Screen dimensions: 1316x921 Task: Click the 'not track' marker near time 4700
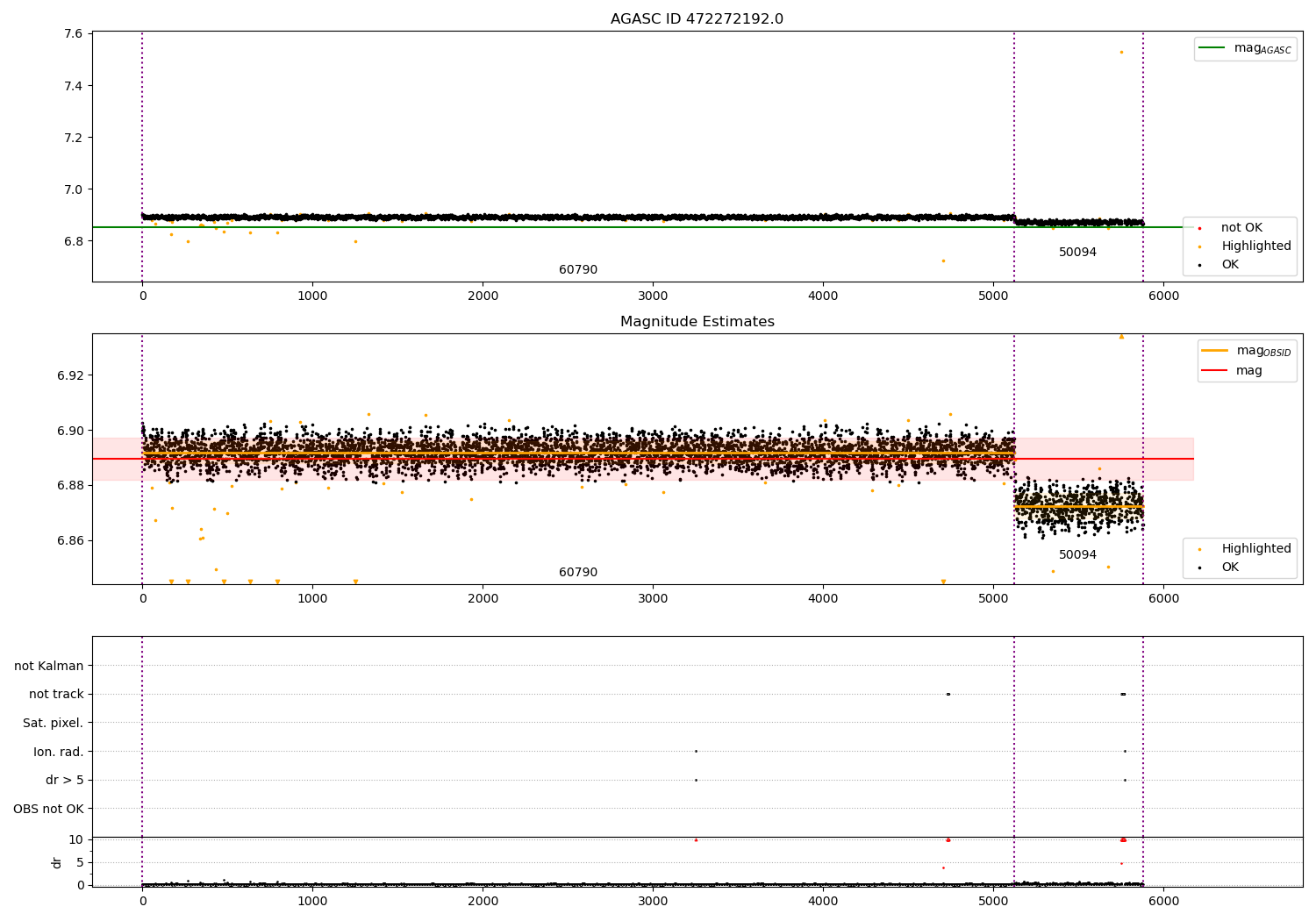click(948, 695)
